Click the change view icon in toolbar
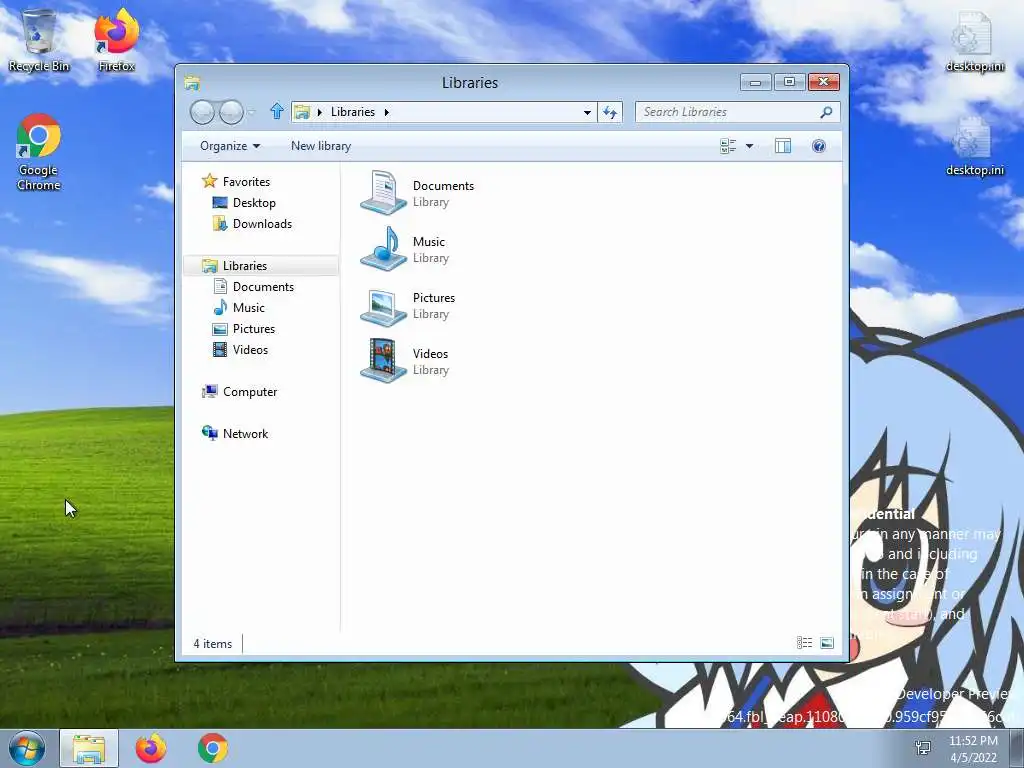 click(728, 146)
